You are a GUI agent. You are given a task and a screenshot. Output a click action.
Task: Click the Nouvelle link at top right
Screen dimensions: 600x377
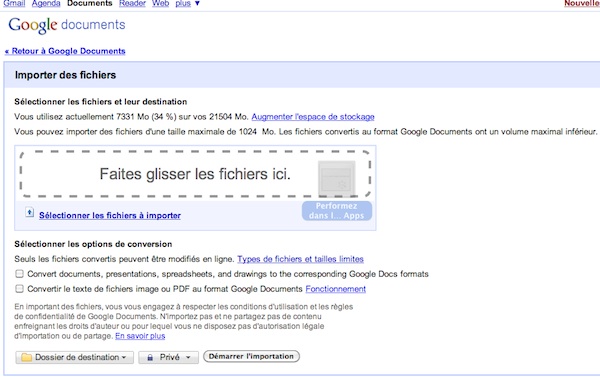tap(582, 3)
